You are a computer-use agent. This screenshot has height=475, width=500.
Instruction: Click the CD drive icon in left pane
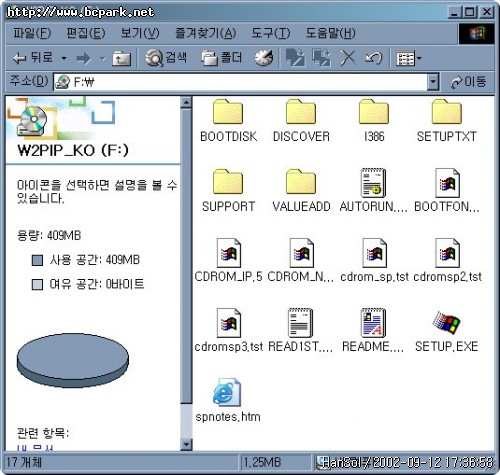pos(31,121)
